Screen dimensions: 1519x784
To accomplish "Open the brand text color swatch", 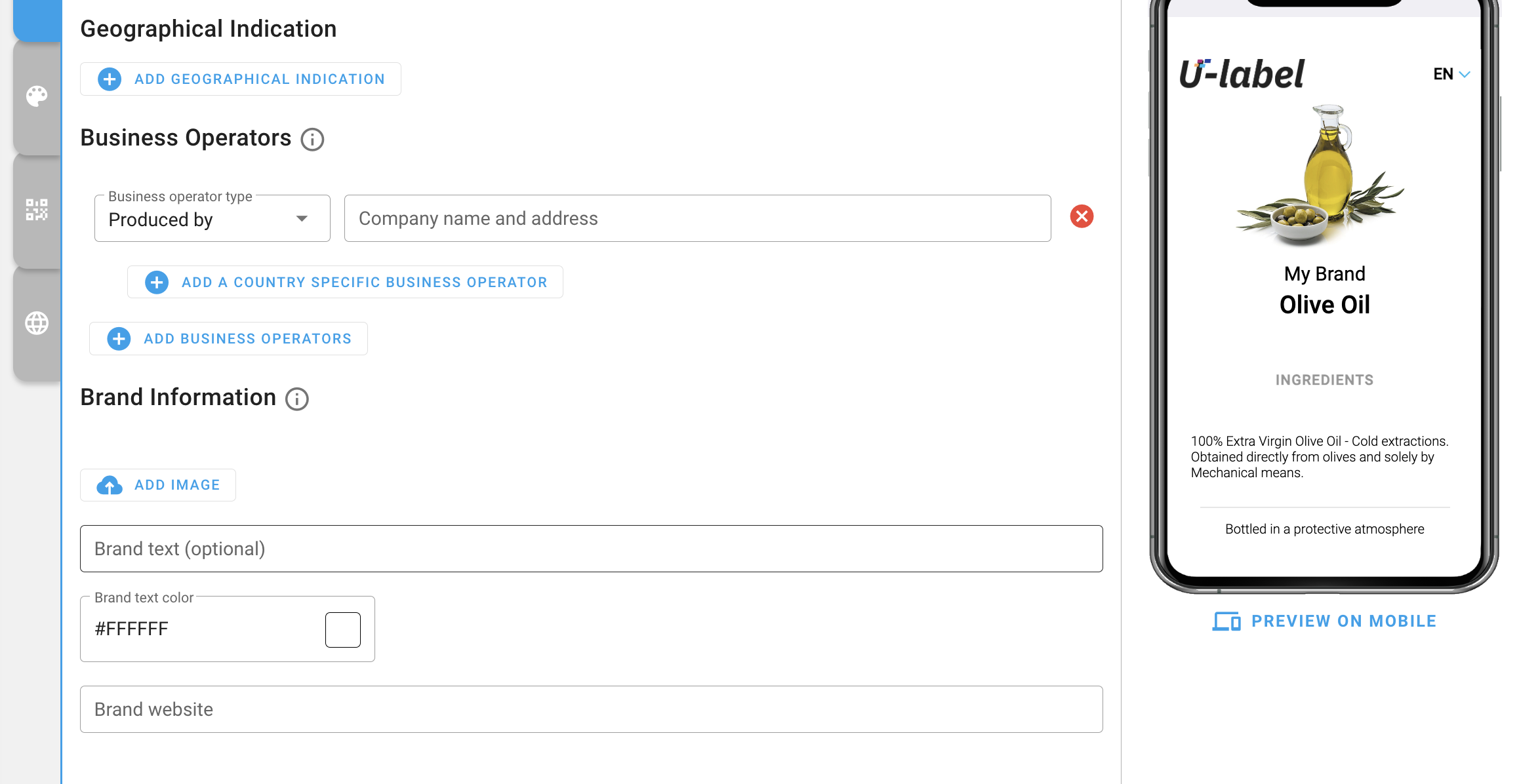I will 343,630.
